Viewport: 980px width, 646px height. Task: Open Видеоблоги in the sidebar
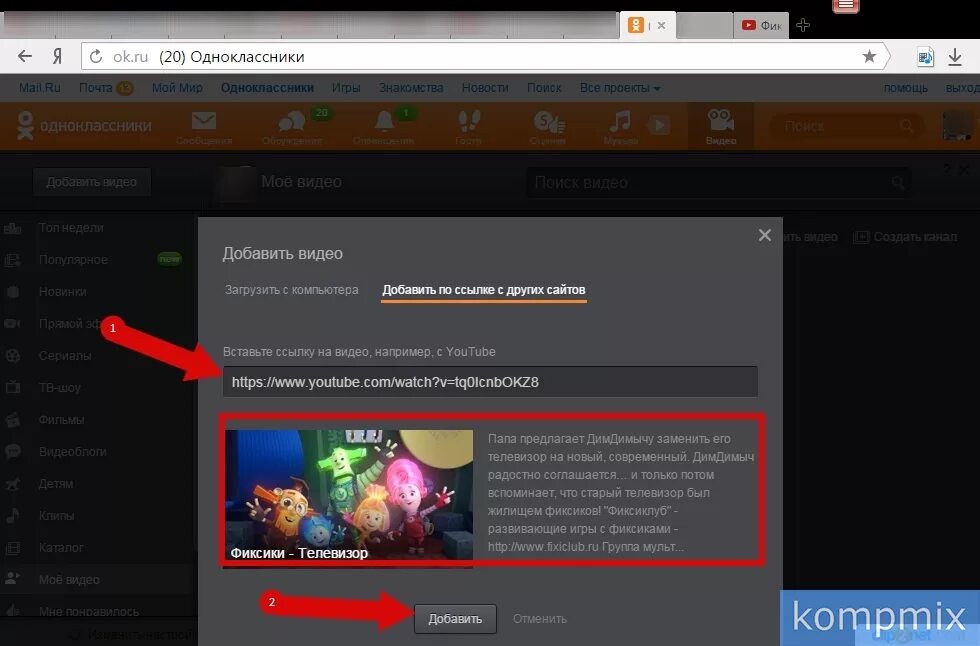pos(72,451)
